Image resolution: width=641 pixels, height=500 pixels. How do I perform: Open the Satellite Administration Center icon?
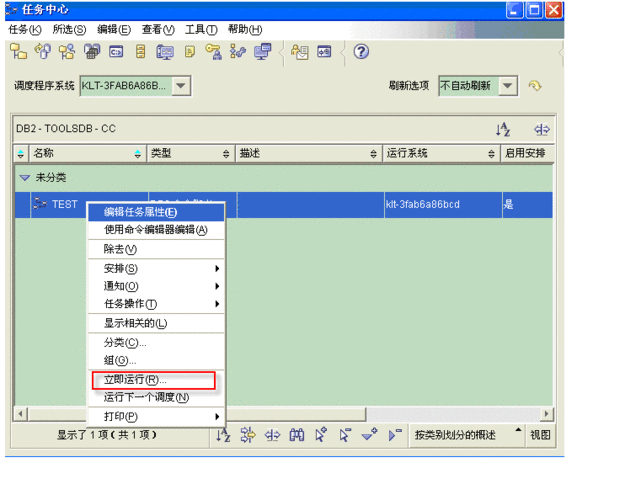(67, 52)
